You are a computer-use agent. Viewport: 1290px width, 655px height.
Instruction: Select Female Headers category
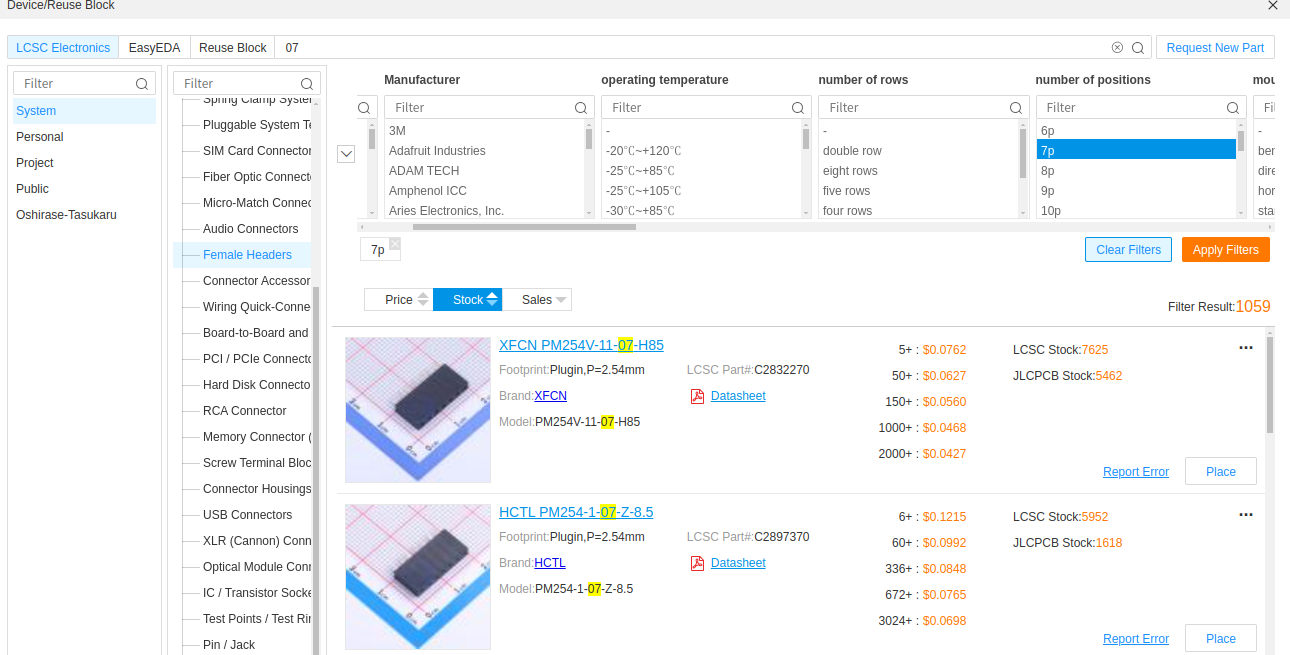pos(247,255)
